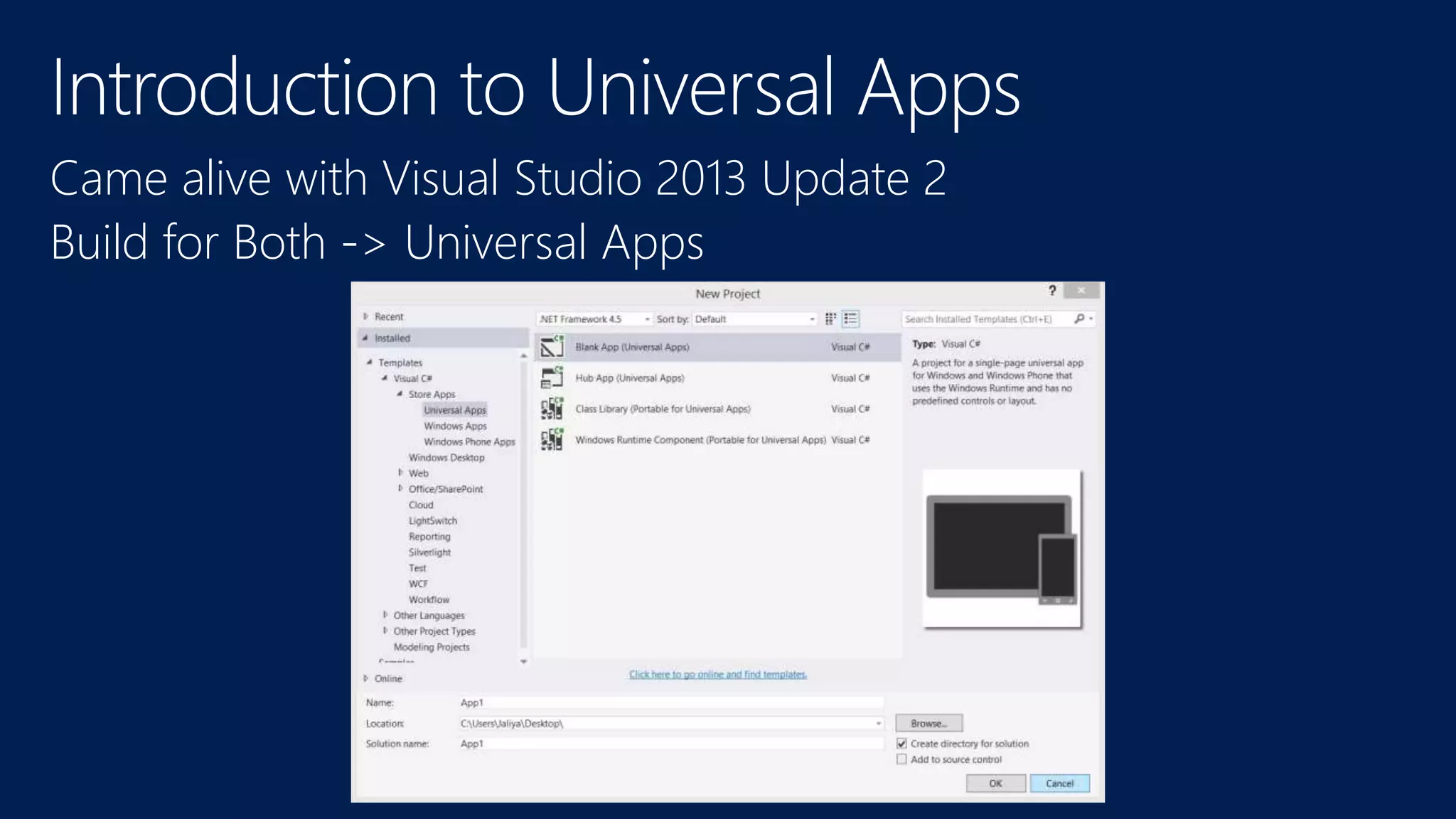Expand Other Languages node

point(385,615)
